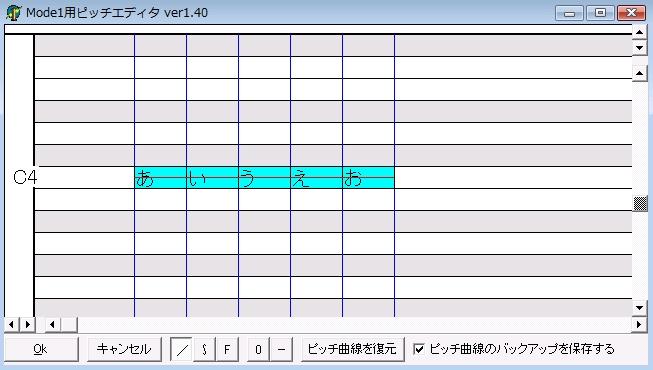Screen dimensions: 653x370
Task: Select the お note block
Action: [x=369, y=178]
